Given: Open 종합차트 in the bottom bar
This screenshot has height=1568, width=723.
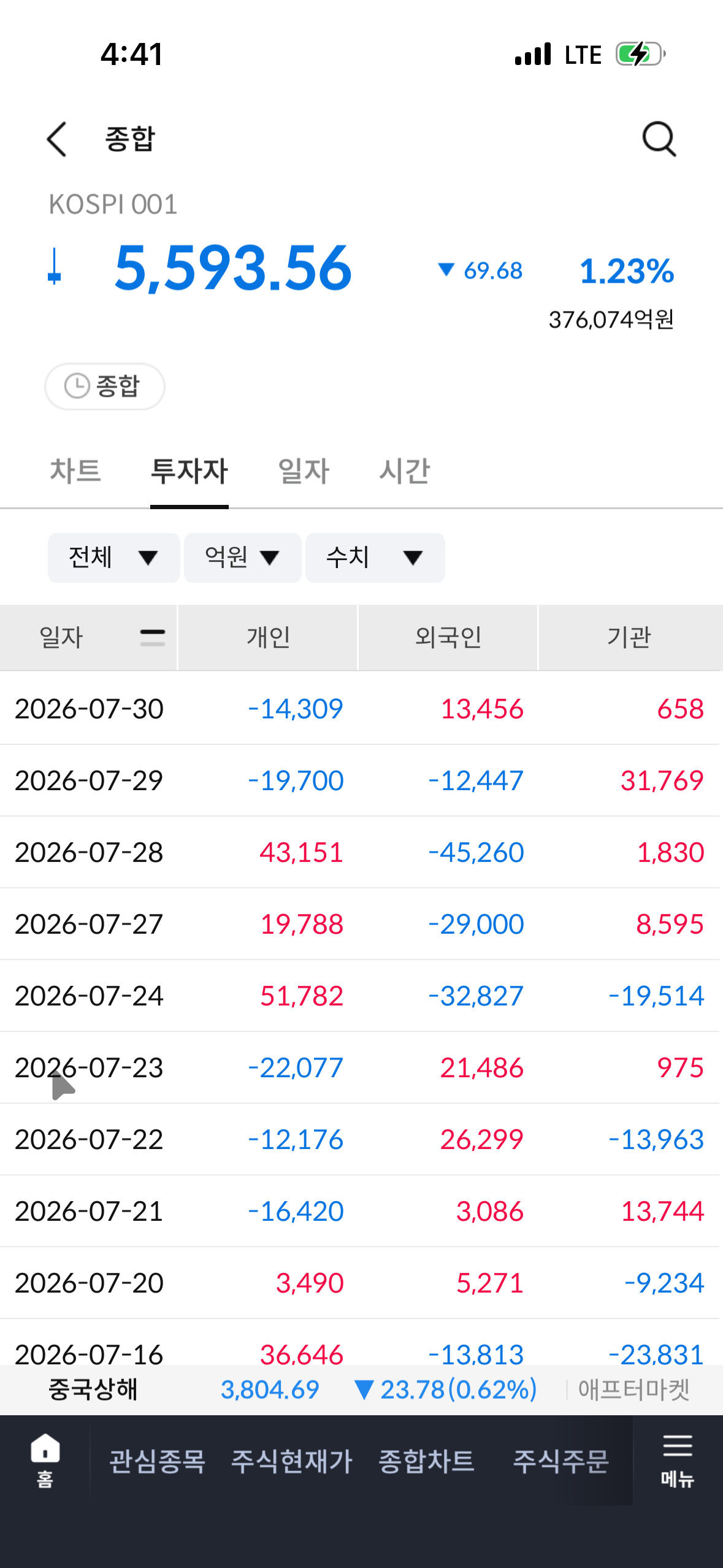Looking at the screenshot, I should point(426,1461).
